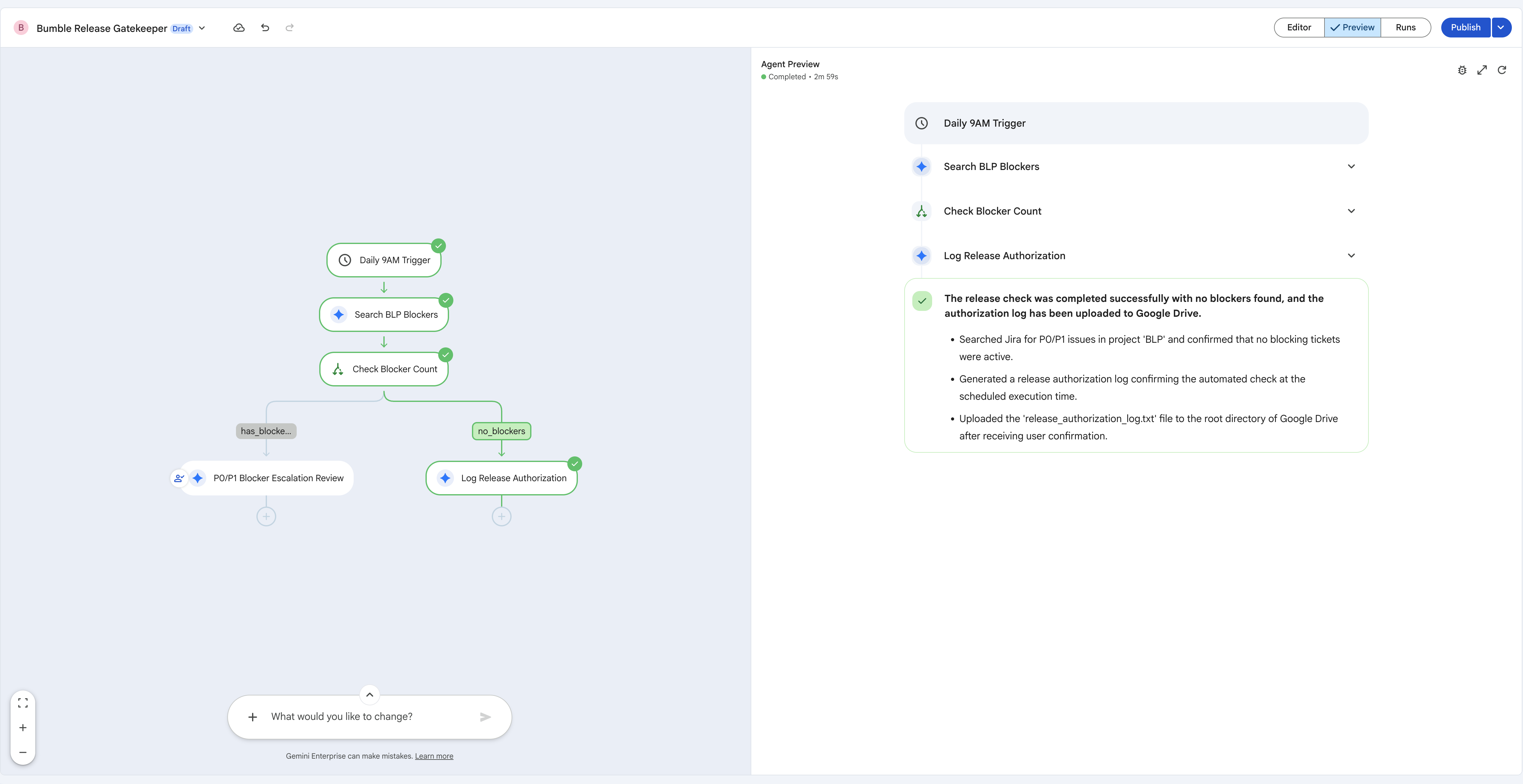The height and width of the screenshot is (784, 1523).
Task: Open the Publish options dropdown arrow
Action: [1501, 28]
